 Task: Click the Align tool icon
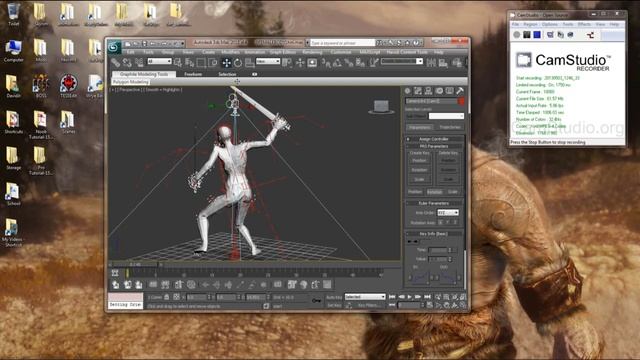pos(443,62)
